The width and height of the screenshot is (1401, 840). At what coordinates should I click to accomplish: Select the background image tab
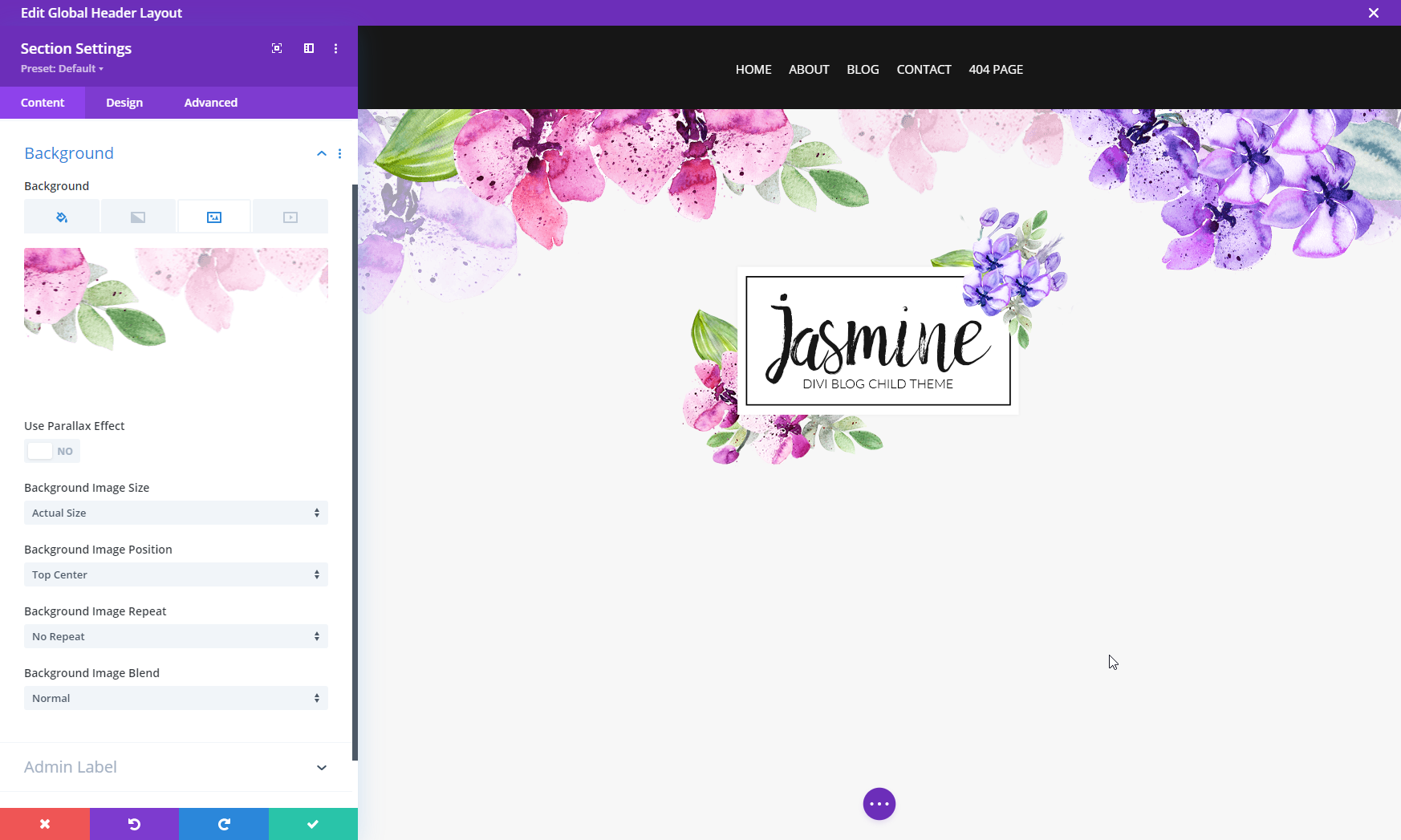[x=214, y=217]
